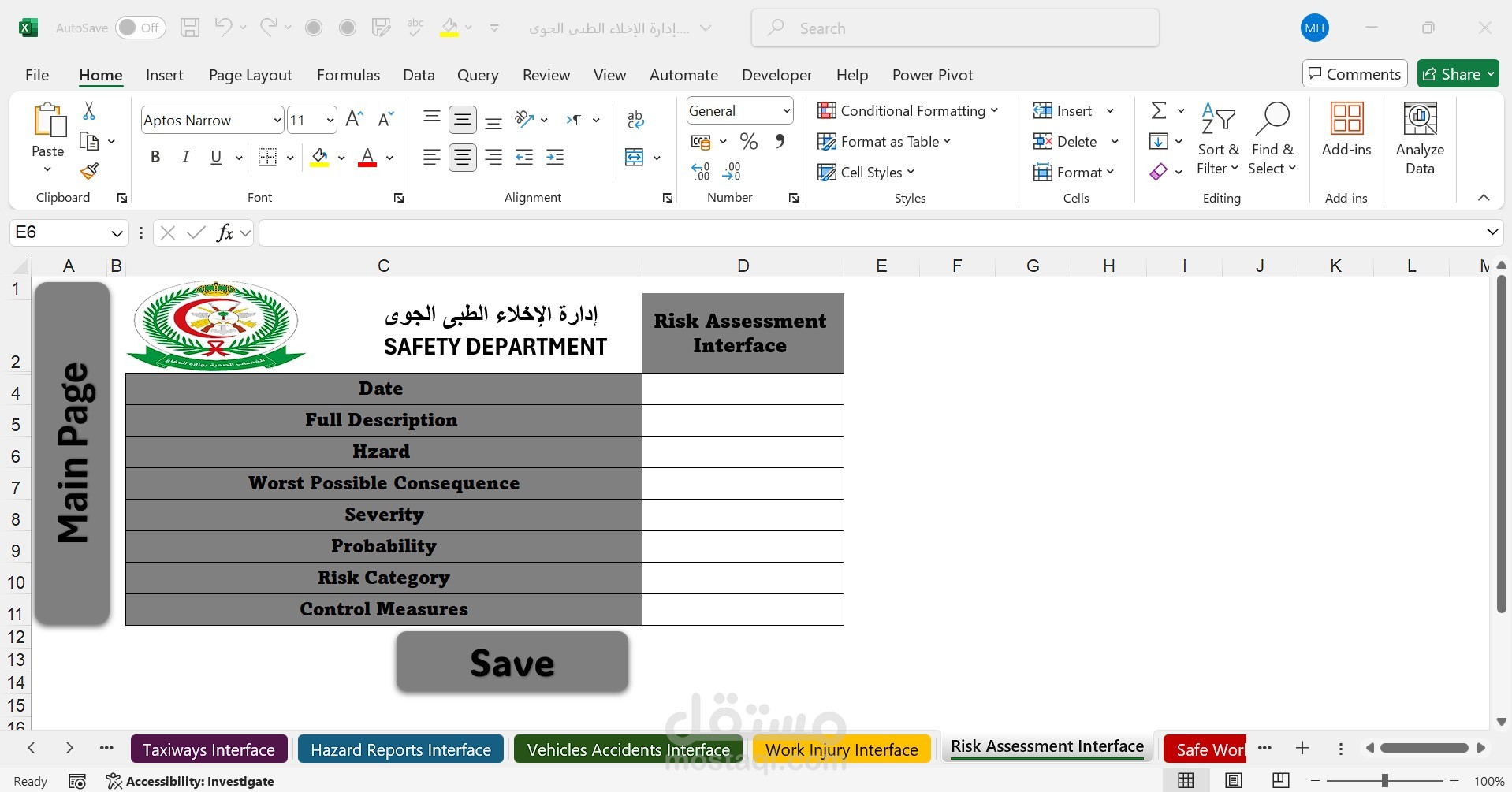Click the Spelling check icon in title bar
Viewport: 1512px width, 792px height.
point(415,28)
